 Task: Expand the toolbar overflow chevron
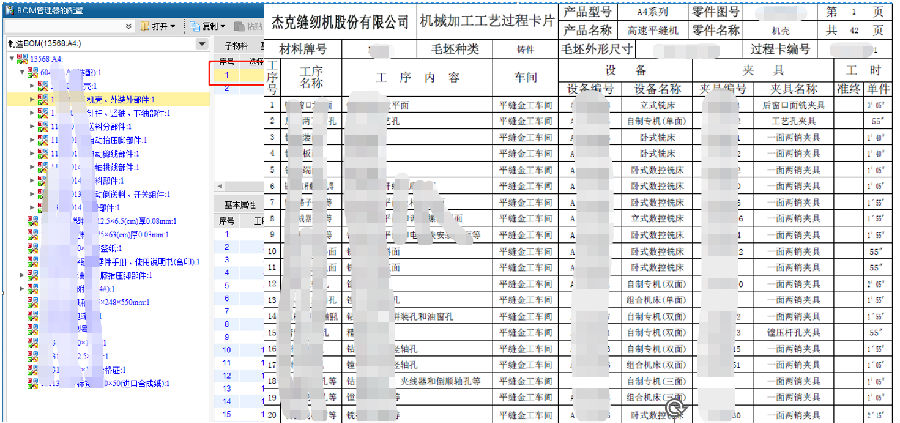[x=129, y=26]
